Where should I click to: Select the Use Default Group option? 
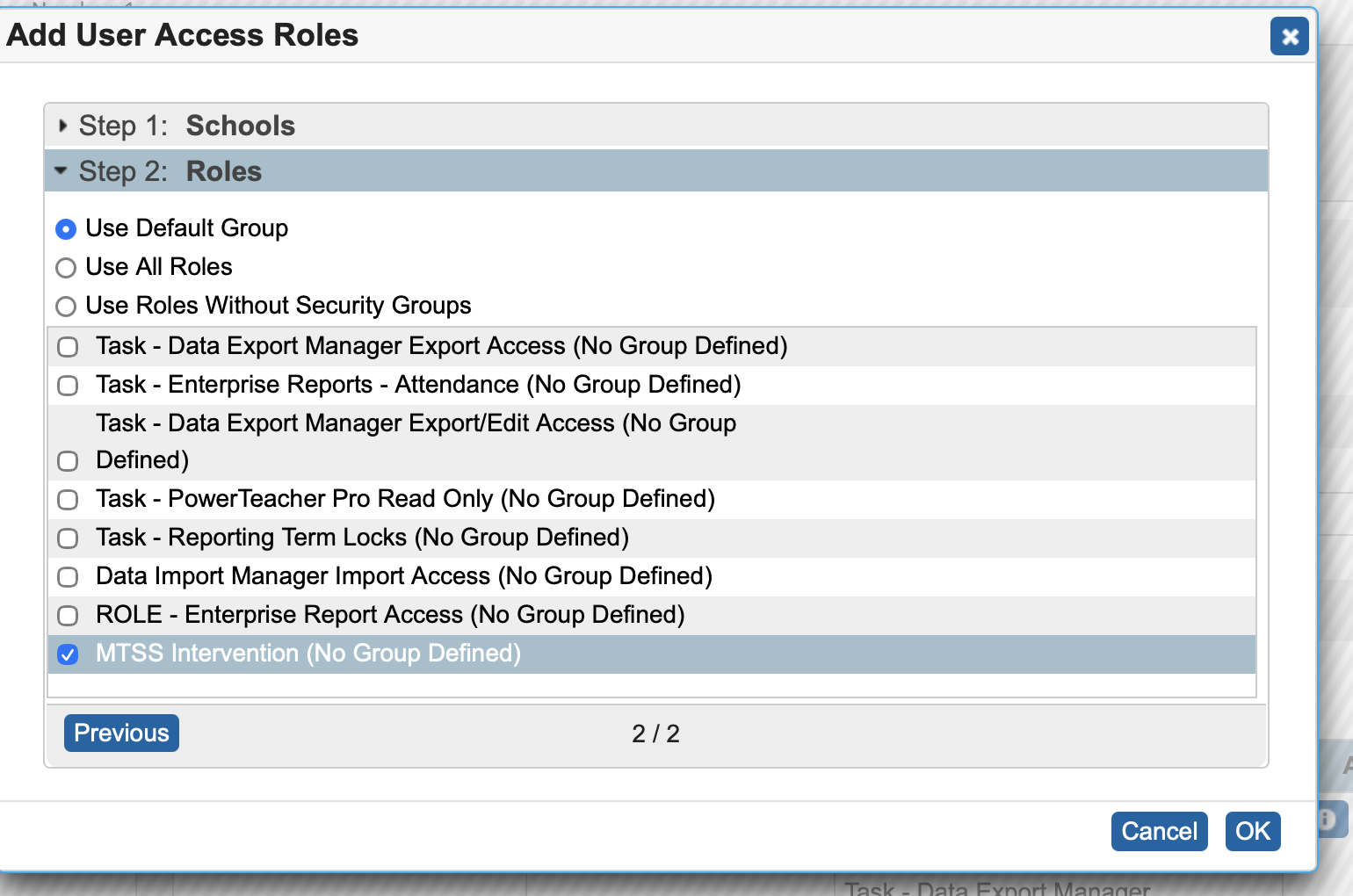click(x=66, y=229)
